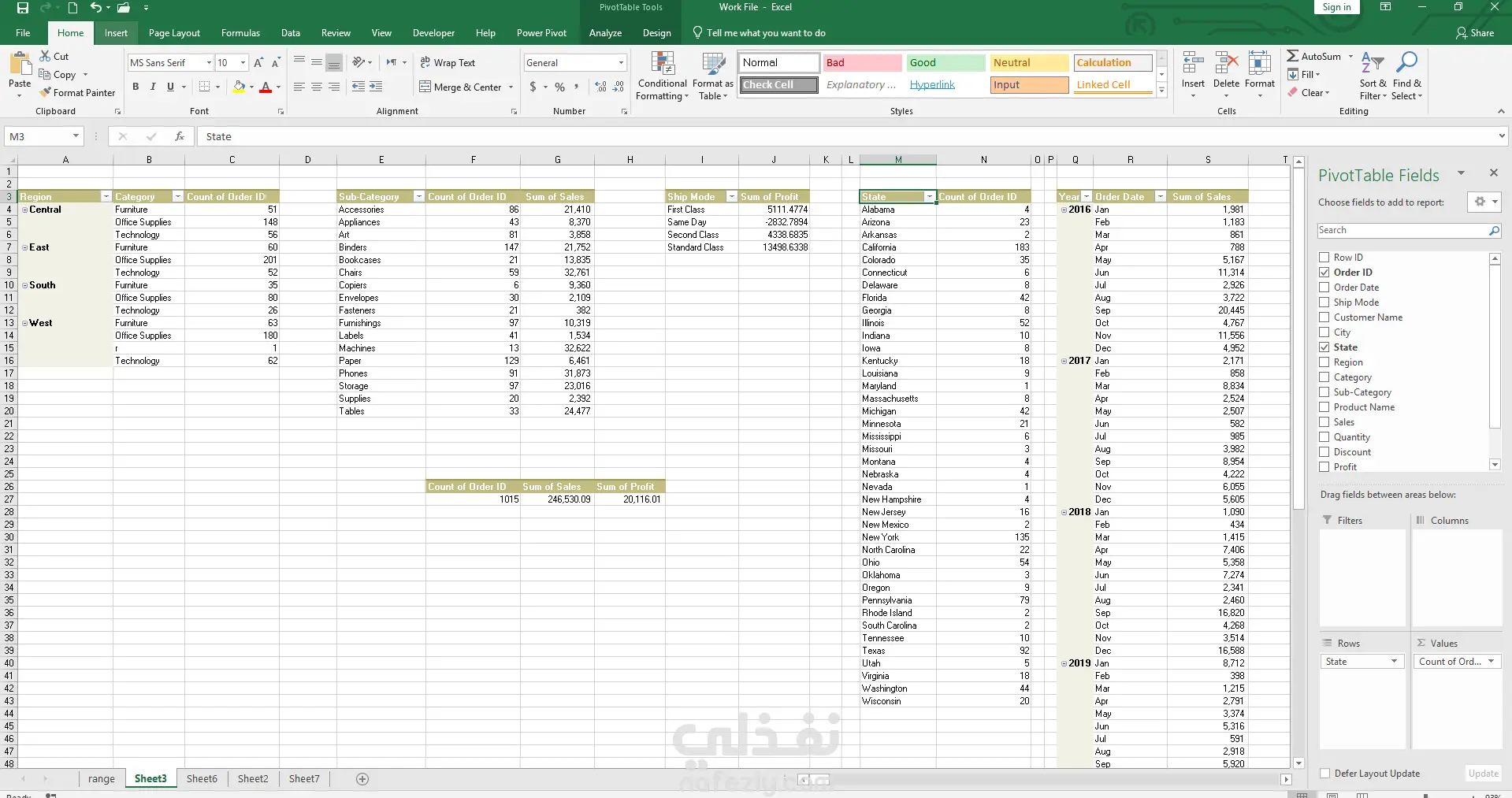Click the Undo arrow icon
The image size is (1512, 798).
coord(95,8)
